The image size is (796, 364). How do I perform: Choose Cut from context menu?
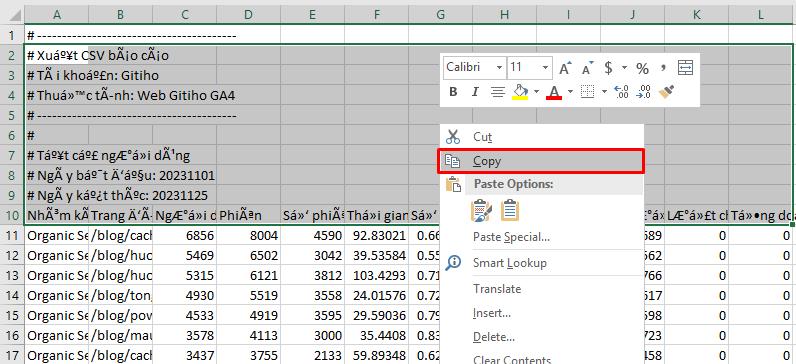pos(542,137)
